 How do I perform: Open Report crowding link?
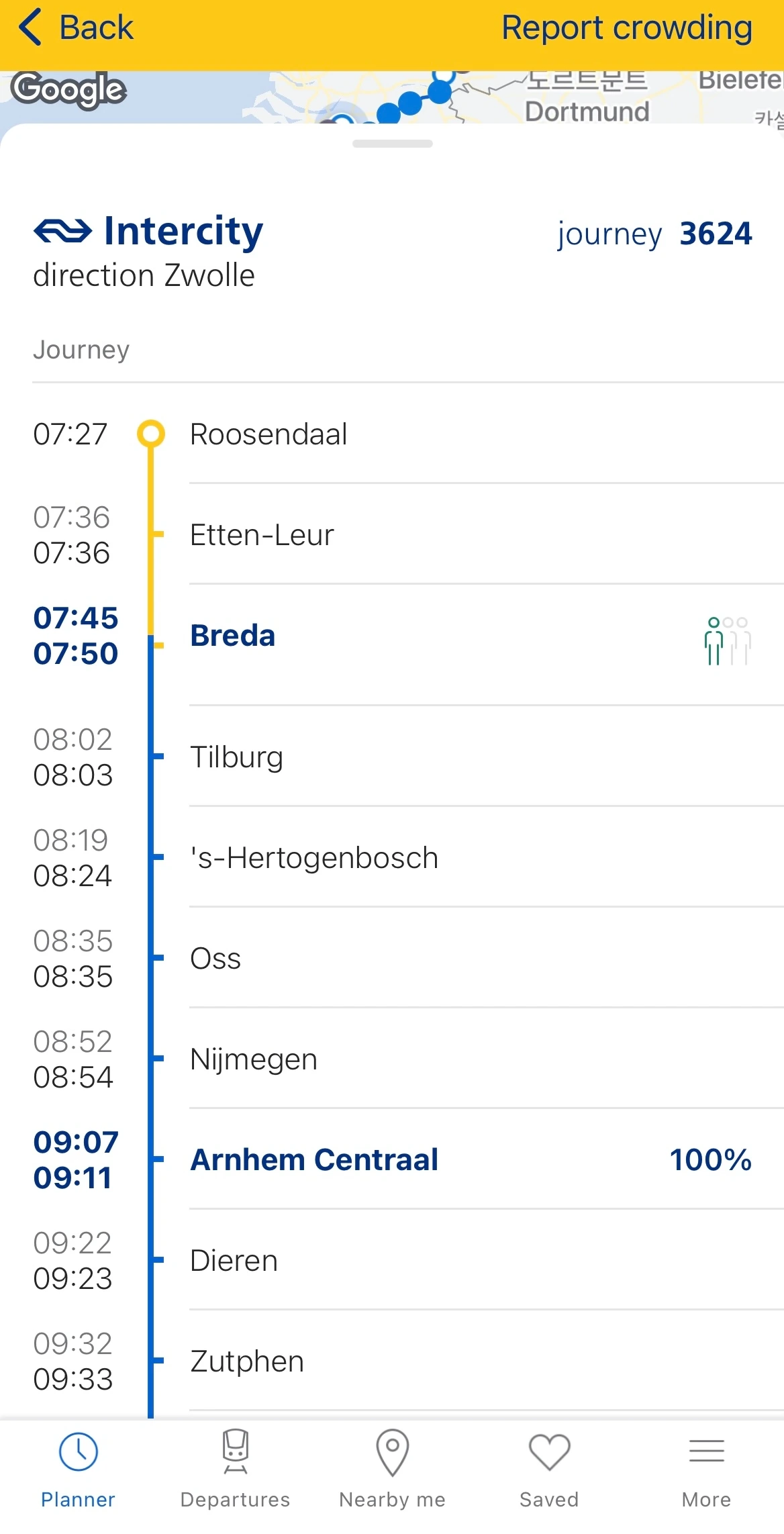click(626, 28)
